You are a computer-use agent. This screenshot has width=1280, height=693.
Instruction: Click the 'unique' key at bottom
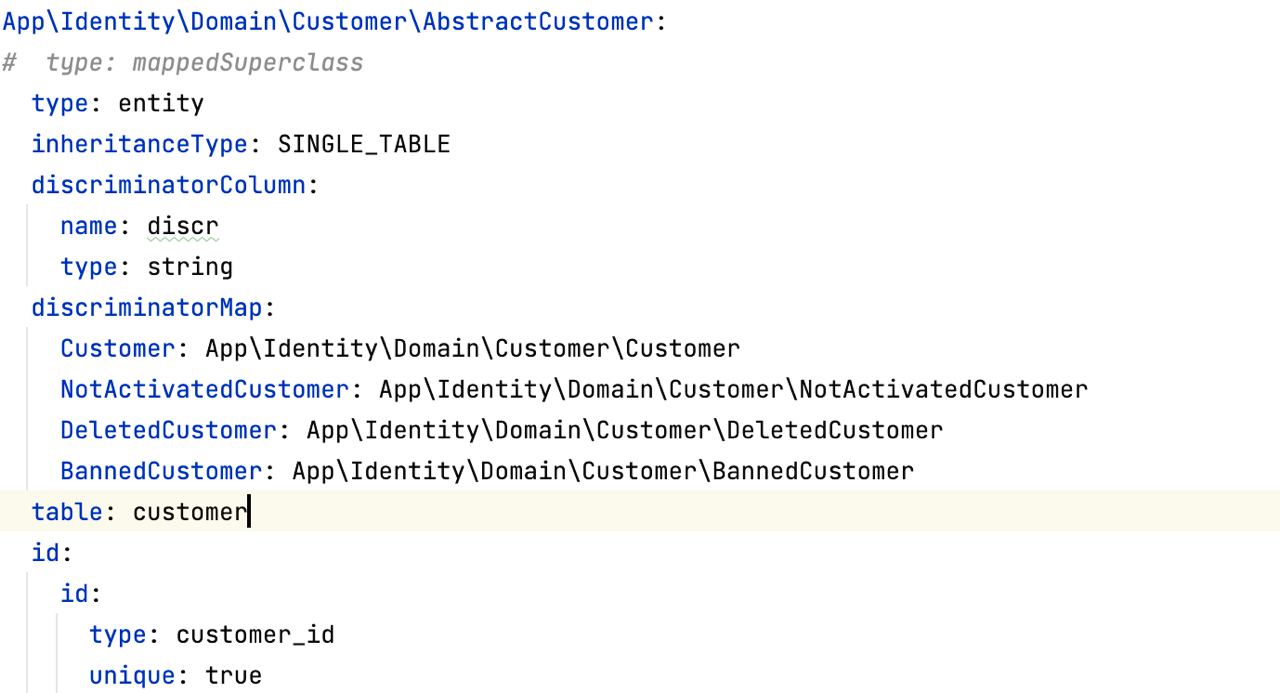(132, 676)
